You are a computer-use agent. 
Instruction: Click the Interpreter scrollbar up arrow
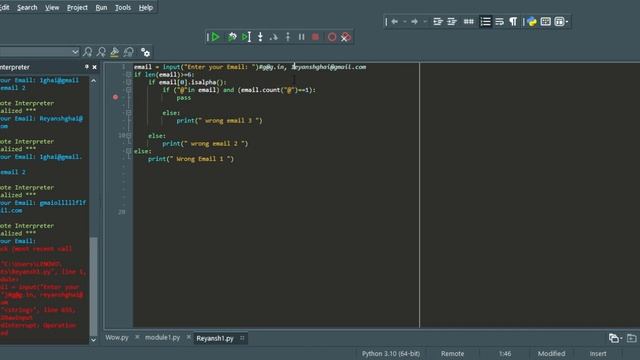coord(93,81)
